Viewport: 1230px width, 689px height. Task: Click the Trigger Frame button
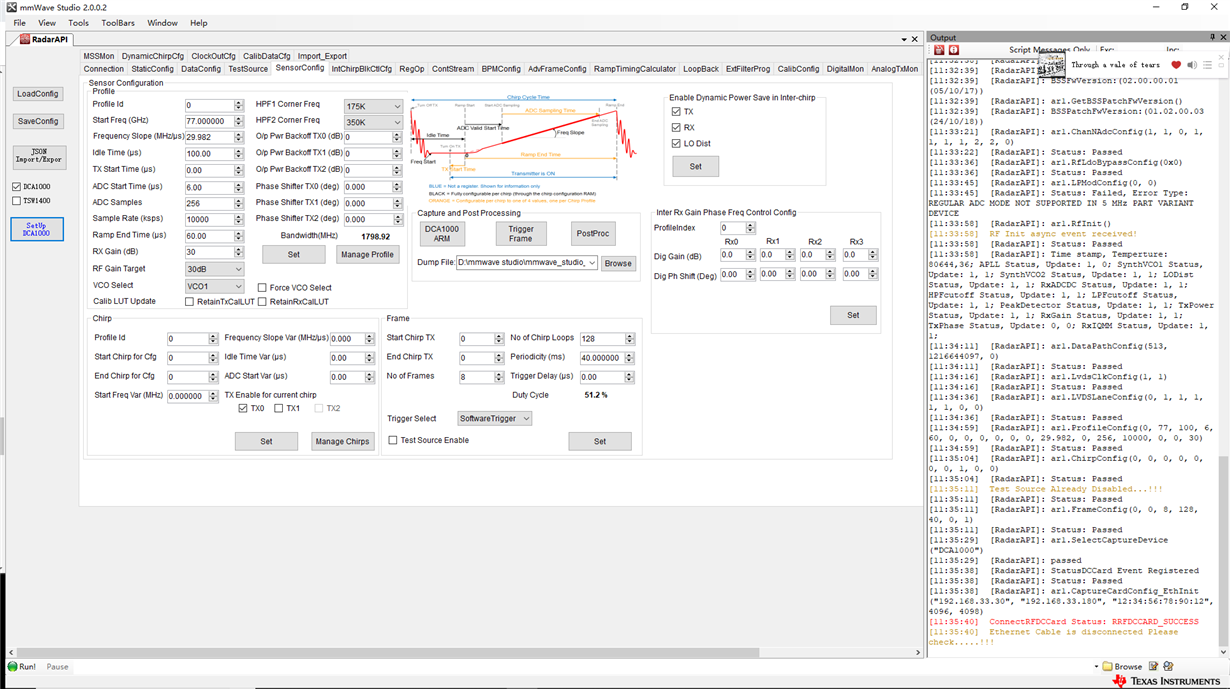(x=521, y=234)
